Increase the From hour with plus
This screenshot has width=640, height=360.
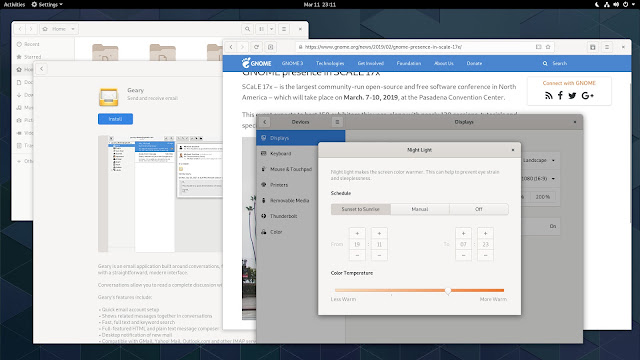coord(357,233)
